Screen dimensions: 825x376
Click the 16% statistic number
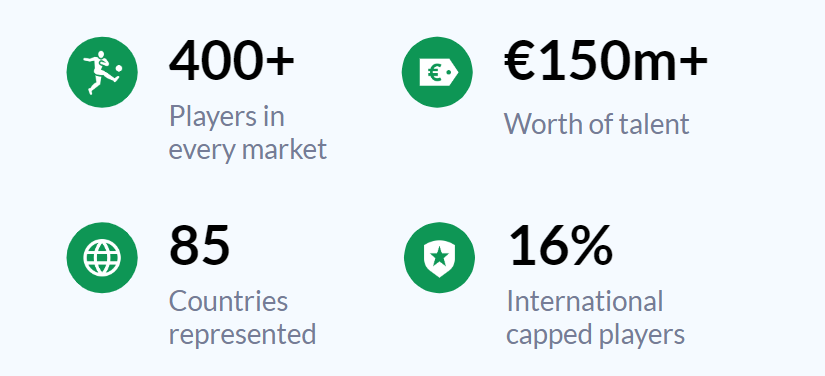(x=560, y=246)
